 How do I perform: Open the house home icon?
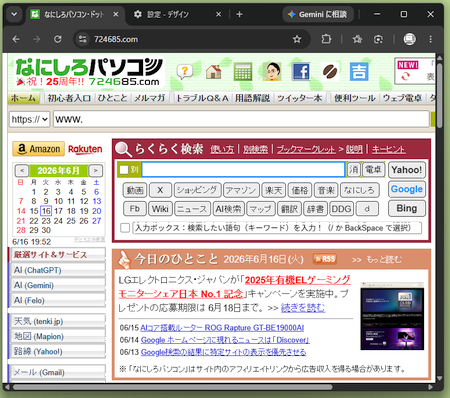coord(213,71)
